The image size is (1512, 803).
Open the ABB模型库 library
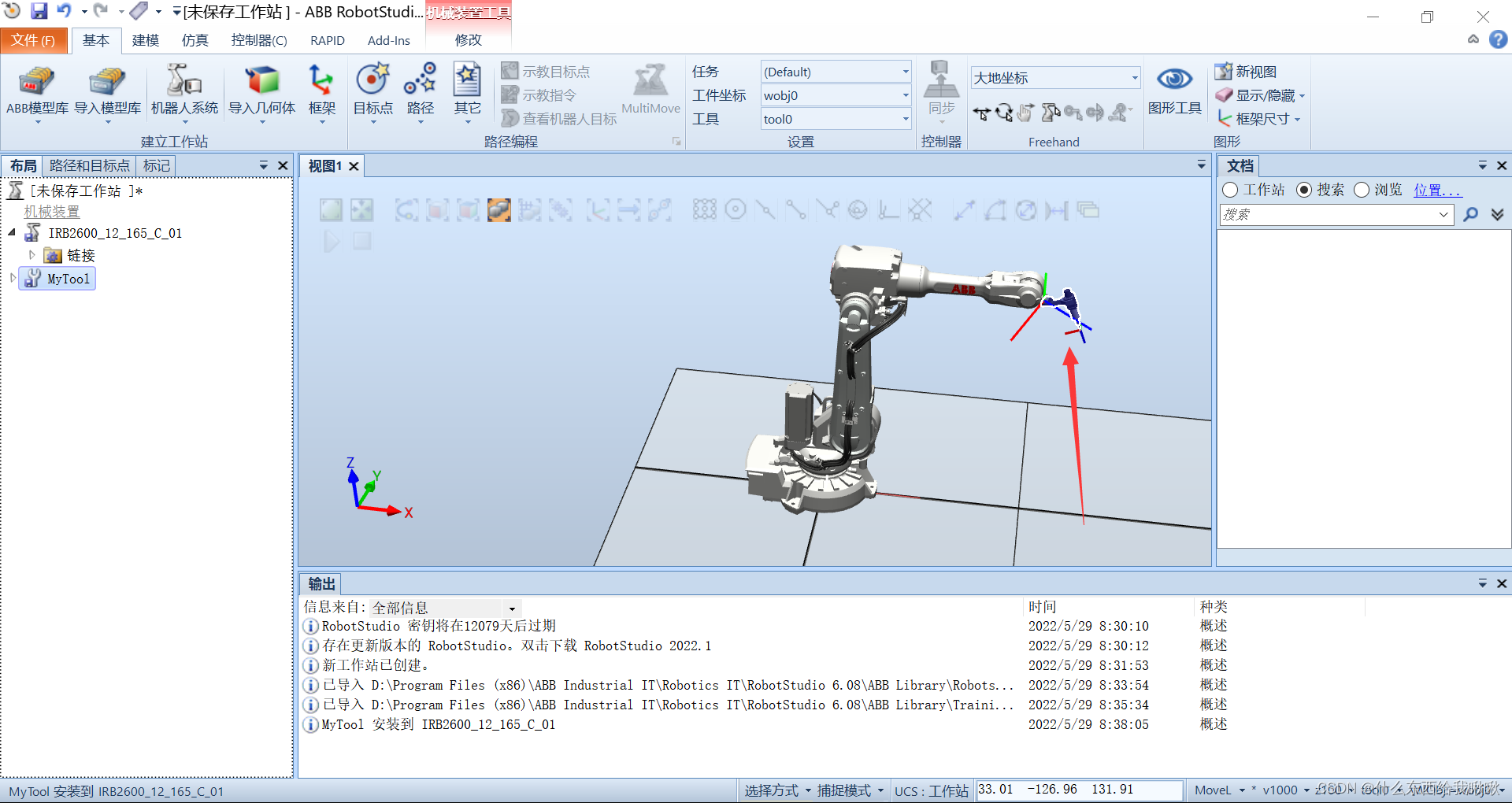37,93
